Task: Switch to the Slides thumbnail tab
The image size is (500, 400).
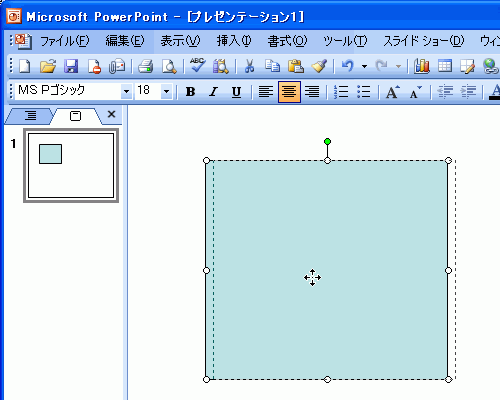Action: 75,116
